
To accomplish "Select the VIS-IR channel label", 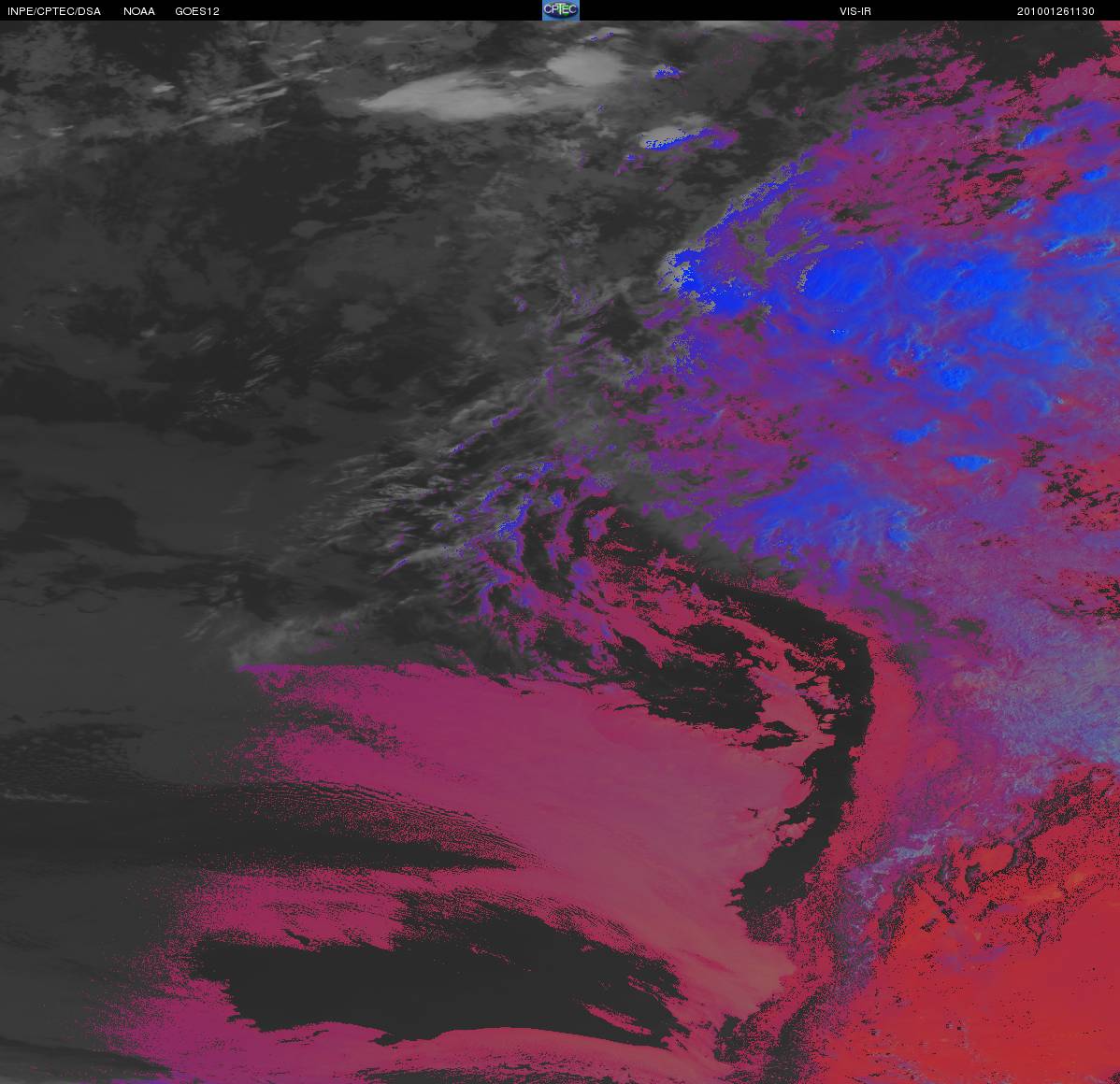I will click(x=855, y=11).
